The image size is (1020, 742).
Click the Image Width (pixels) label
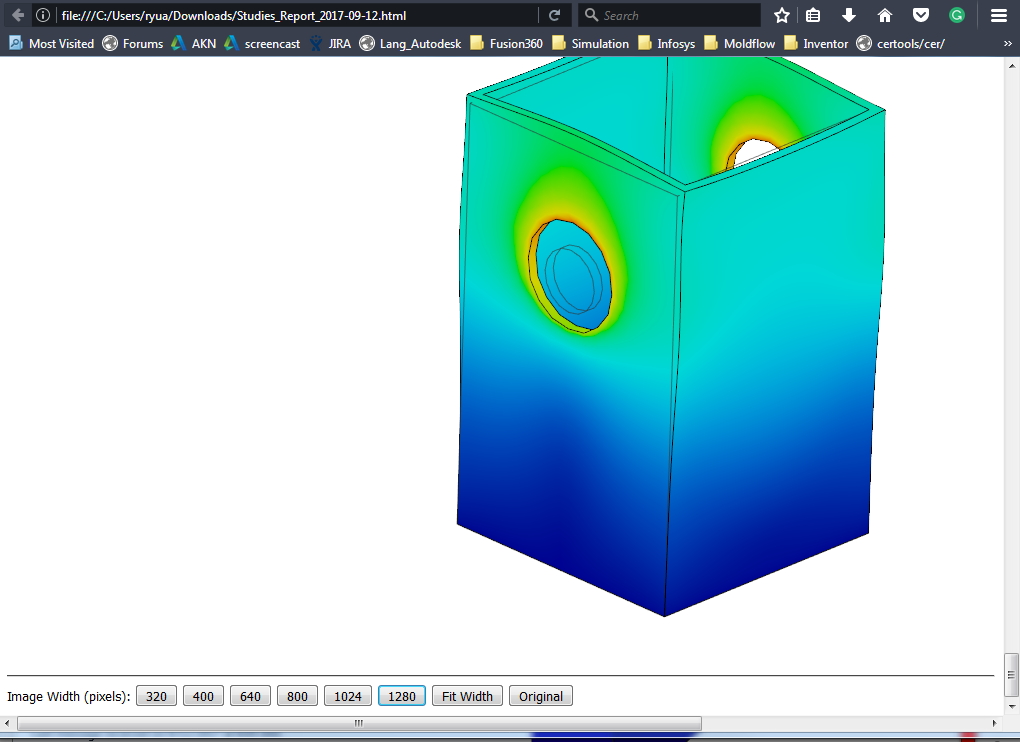[68, 696]
